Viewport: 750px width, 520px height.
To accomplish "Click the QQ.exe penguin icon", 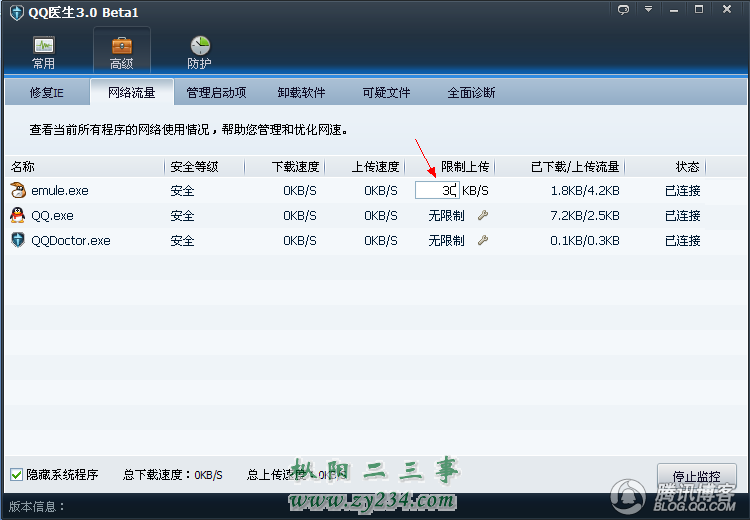I will (x=18, y=215).
